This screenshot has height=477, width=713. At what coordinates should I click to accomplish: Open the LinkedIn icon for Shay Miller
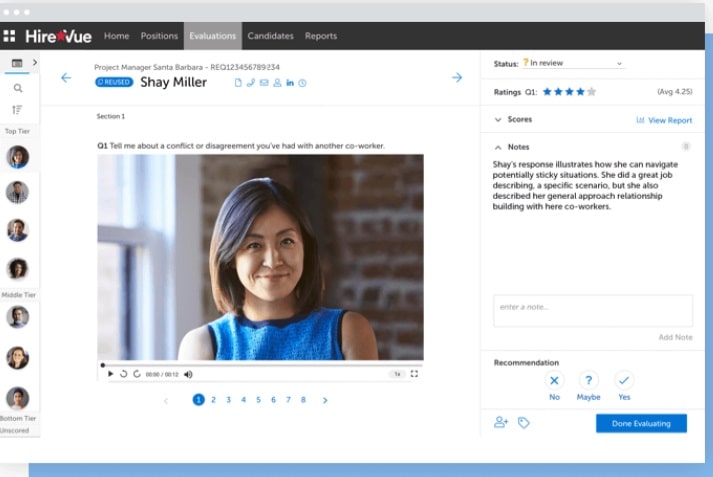click(x=290, y=83)
